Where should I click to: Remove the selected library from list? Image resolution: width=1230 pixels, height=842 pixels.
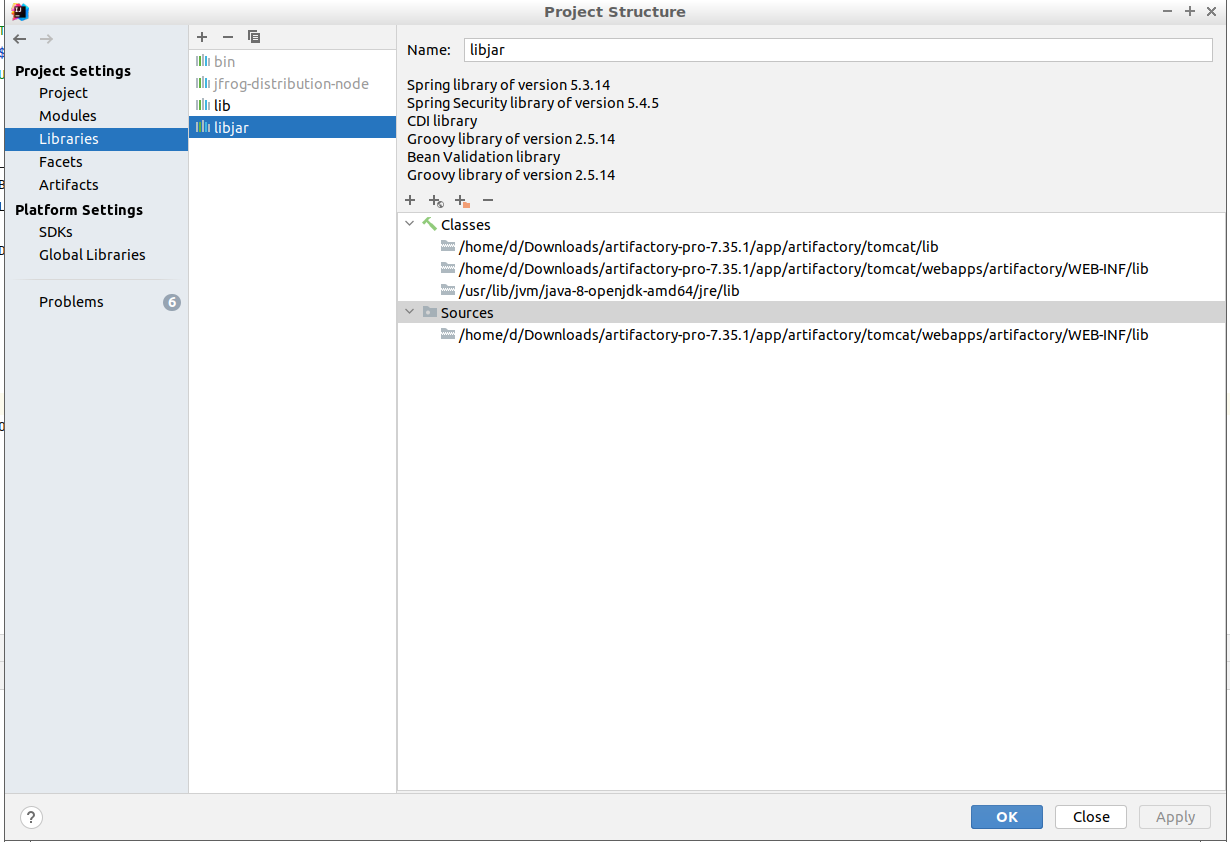click(228, 37)
